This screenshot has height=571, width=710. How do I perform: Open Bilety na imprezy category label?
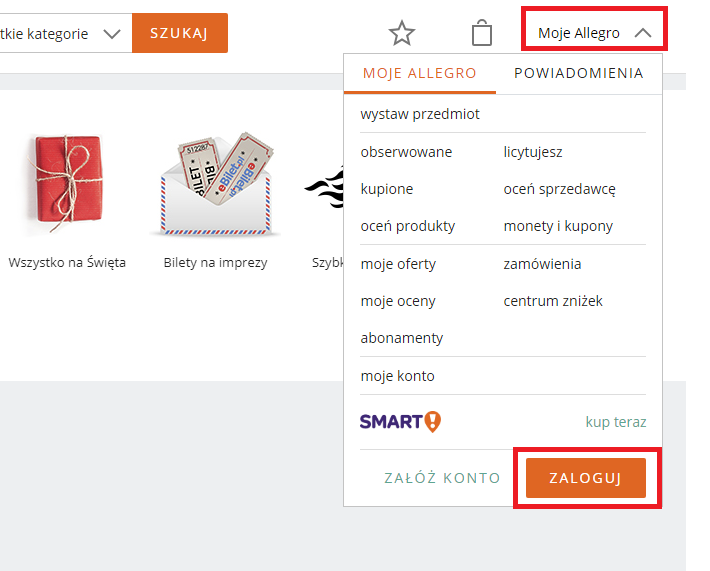click(x=216, y=263)
